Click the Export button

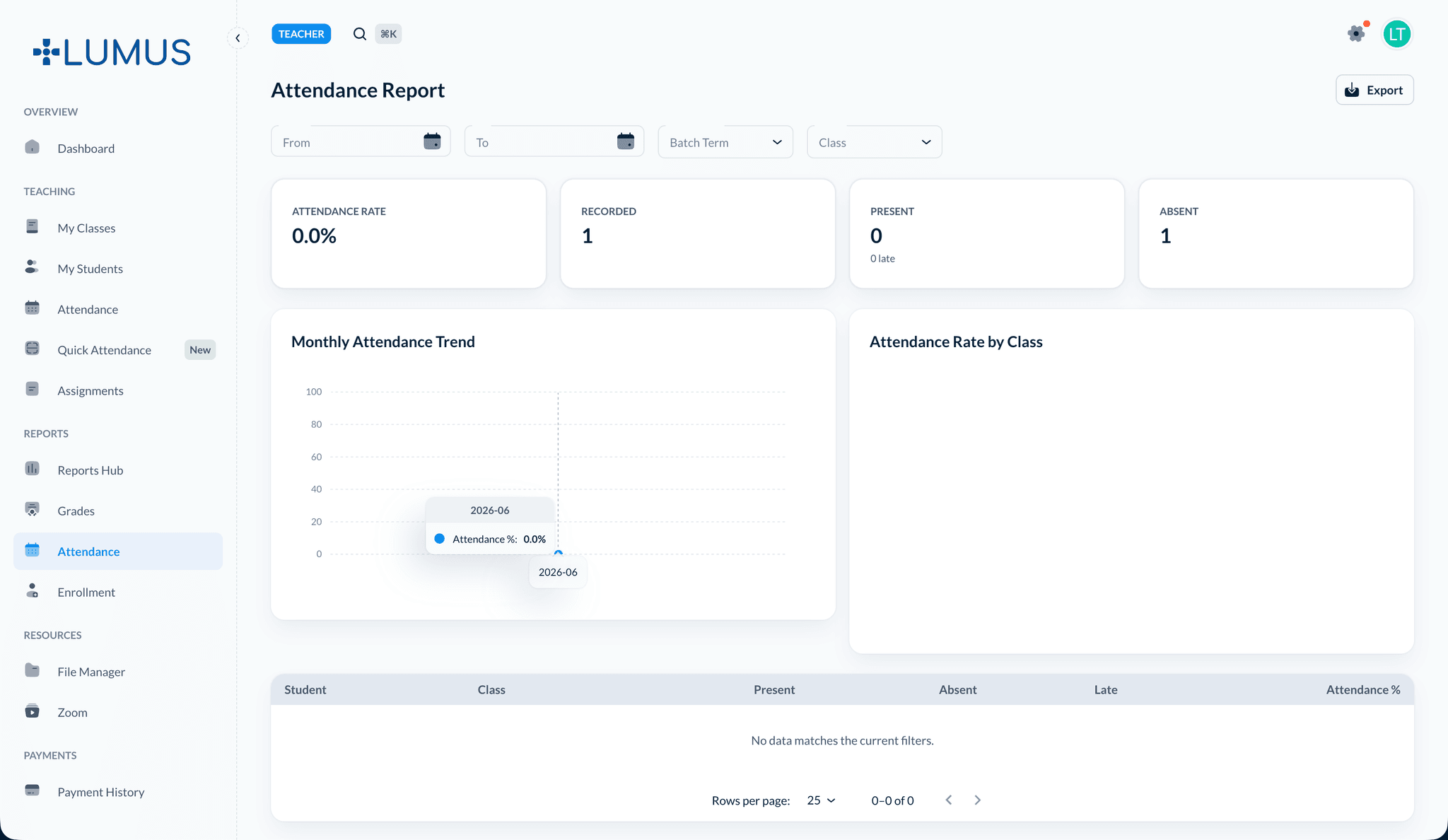pyautogui.click(x=1374, y=90)
